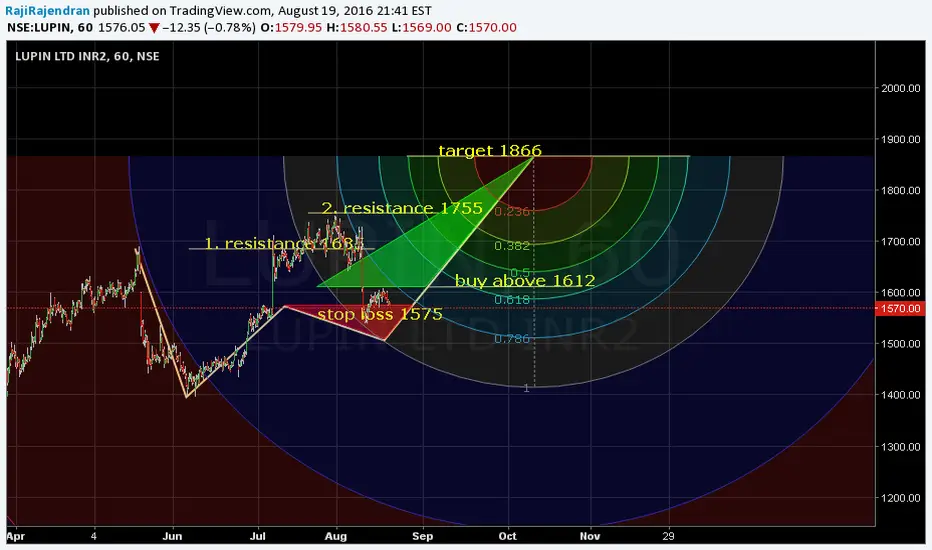Click the Aug label on time axis
932x550 pixels.
tap(336, 536)
